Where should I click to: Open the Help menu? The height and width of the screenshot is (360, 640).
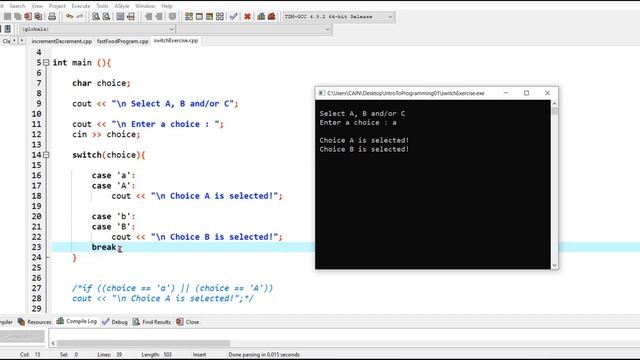[167, 6]
